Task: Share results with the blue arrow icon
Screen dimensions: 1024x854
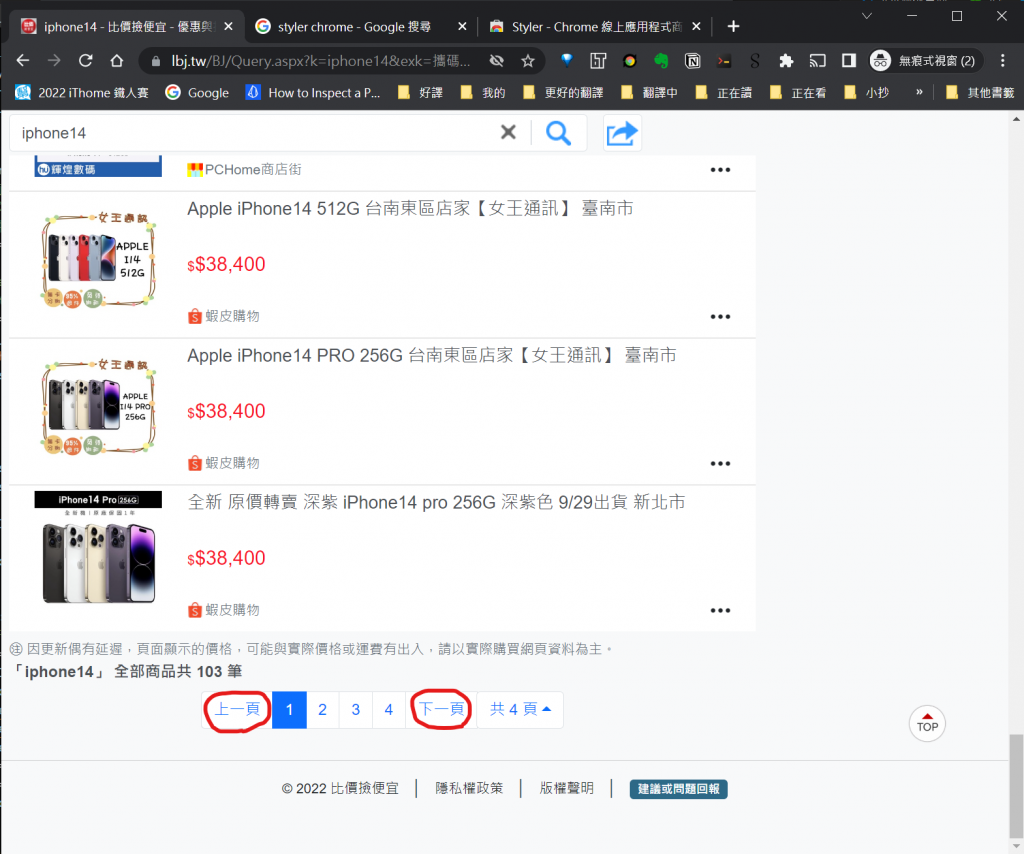Action: pos(622,133)
